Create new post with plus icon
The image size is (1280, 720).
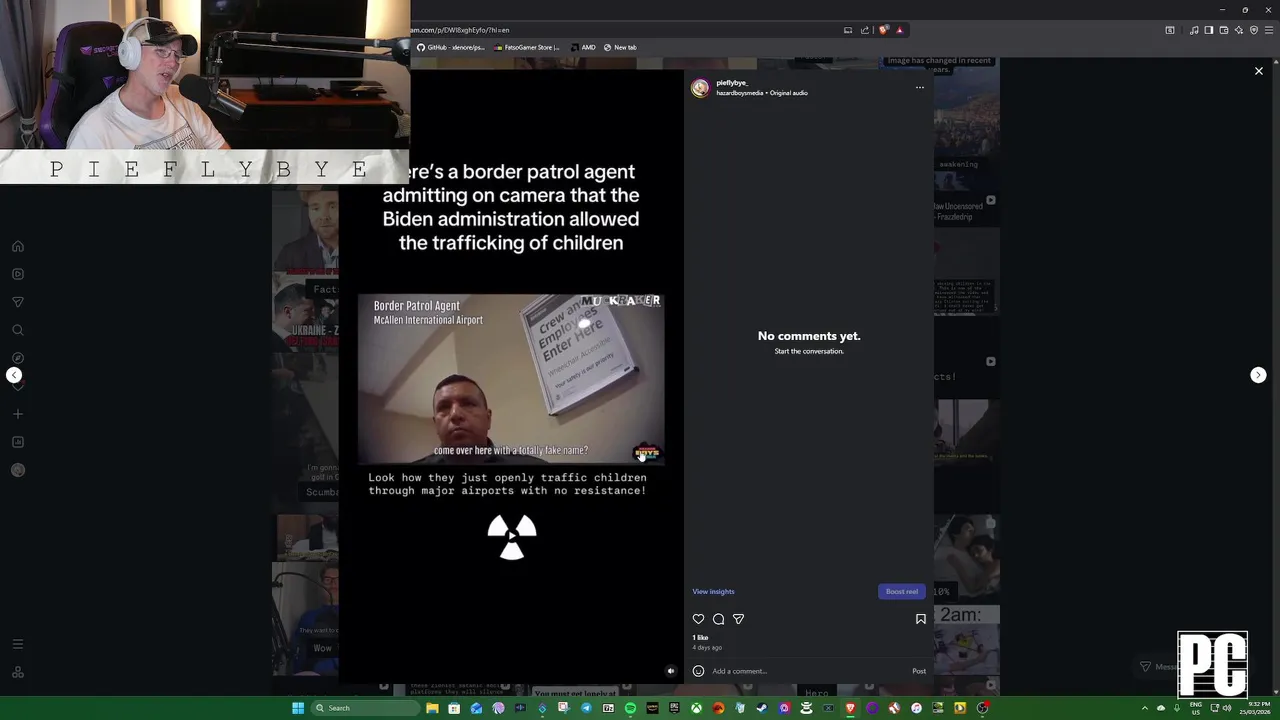[x=18, y=414]
